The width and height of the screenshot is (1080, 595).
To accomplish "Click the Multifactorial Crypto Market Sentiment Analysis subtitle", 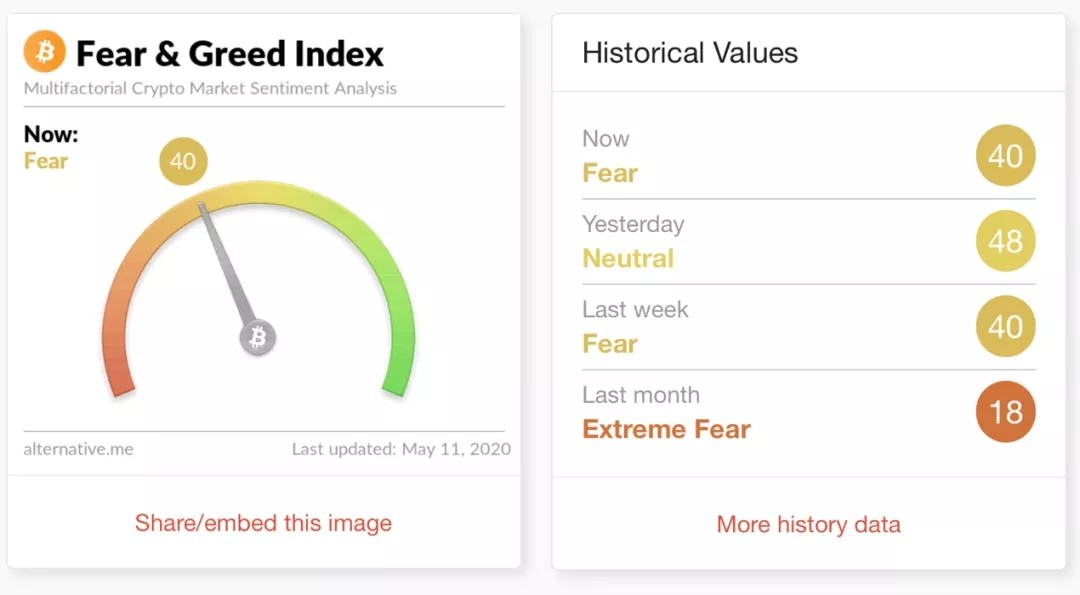I will (210, 88).
